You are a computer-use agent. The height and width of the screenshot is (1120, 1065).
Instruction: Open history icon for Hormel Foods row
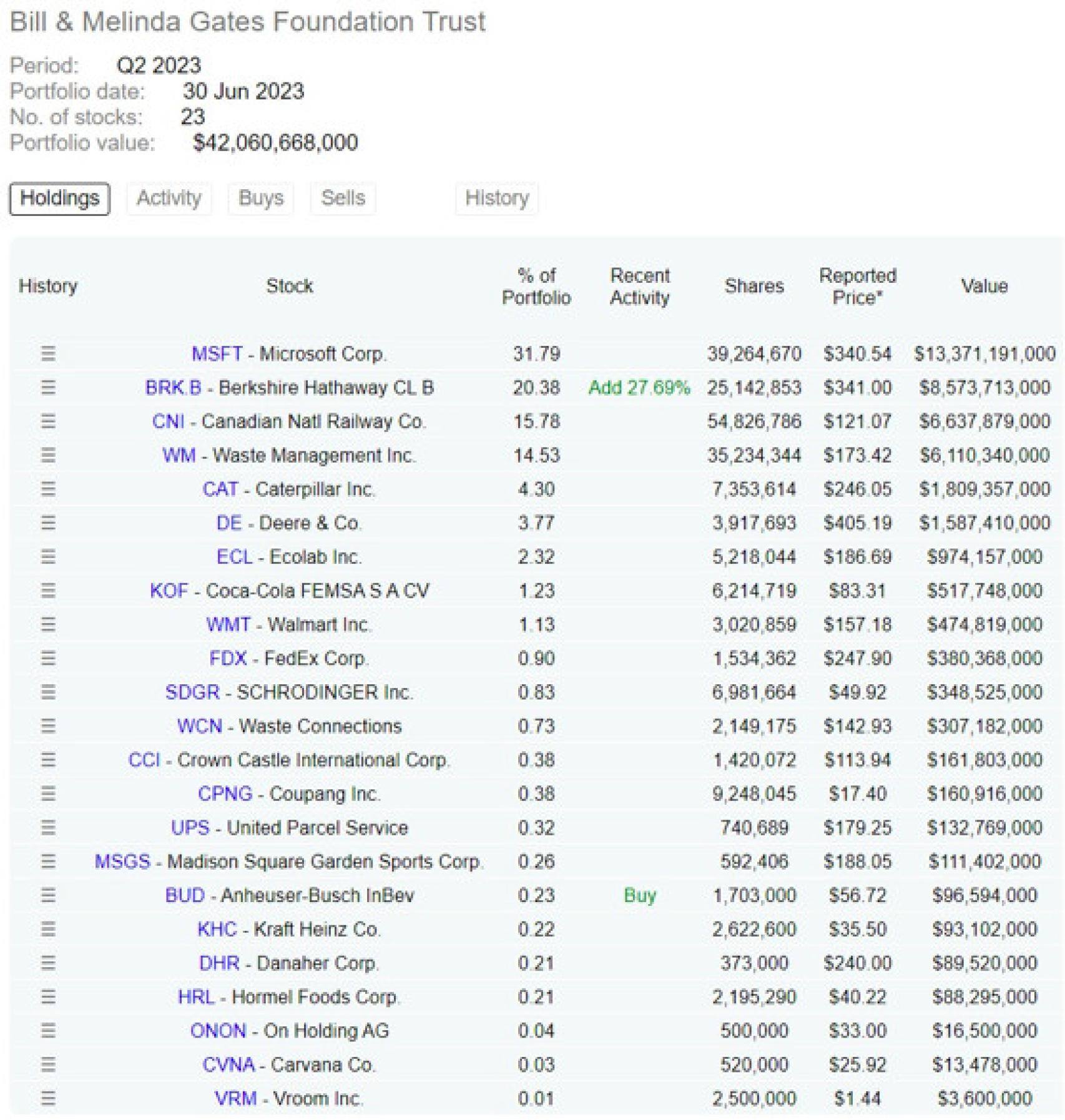tap(48, 996)
